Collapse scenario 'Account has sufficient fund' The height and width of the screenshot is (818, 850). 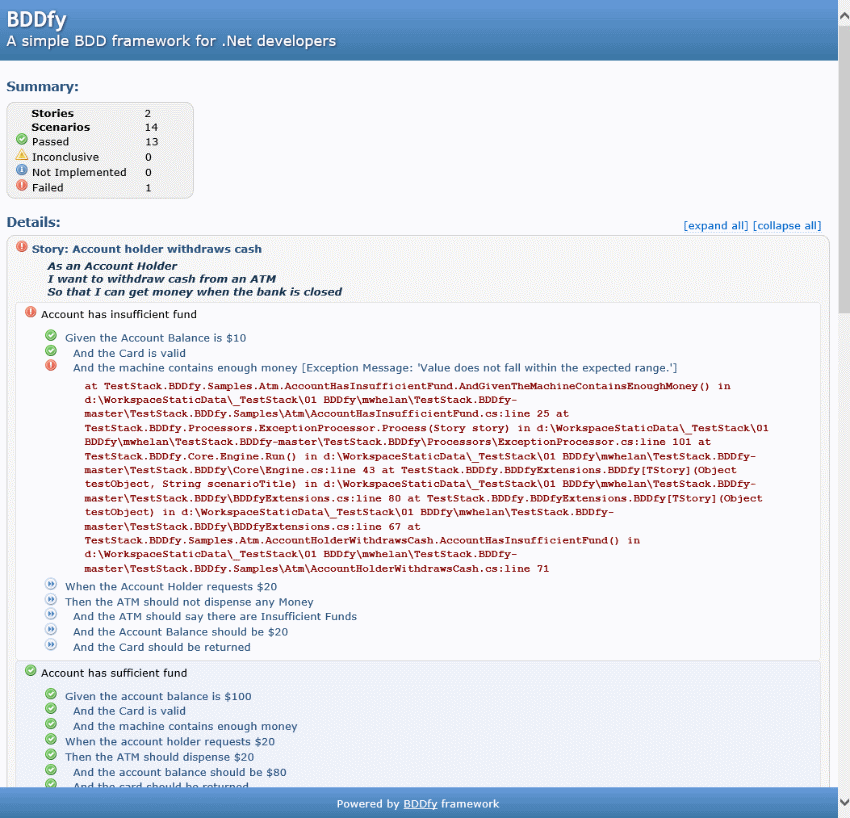coord(114,673)
